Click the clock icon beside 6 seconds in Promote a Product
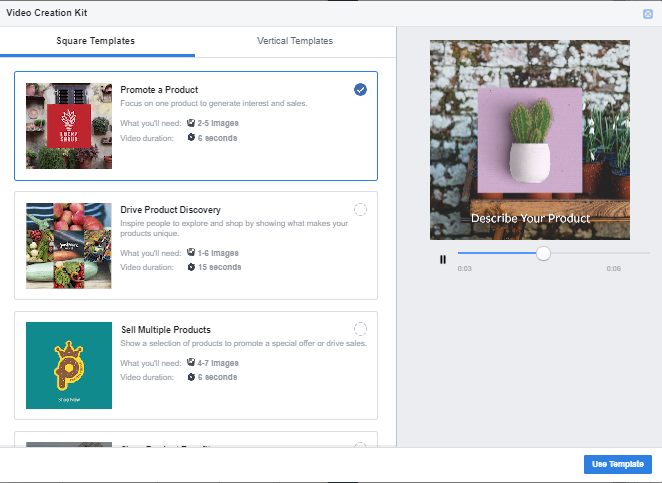The height and width of the screenshot is (483, 662). pos(191,137)
